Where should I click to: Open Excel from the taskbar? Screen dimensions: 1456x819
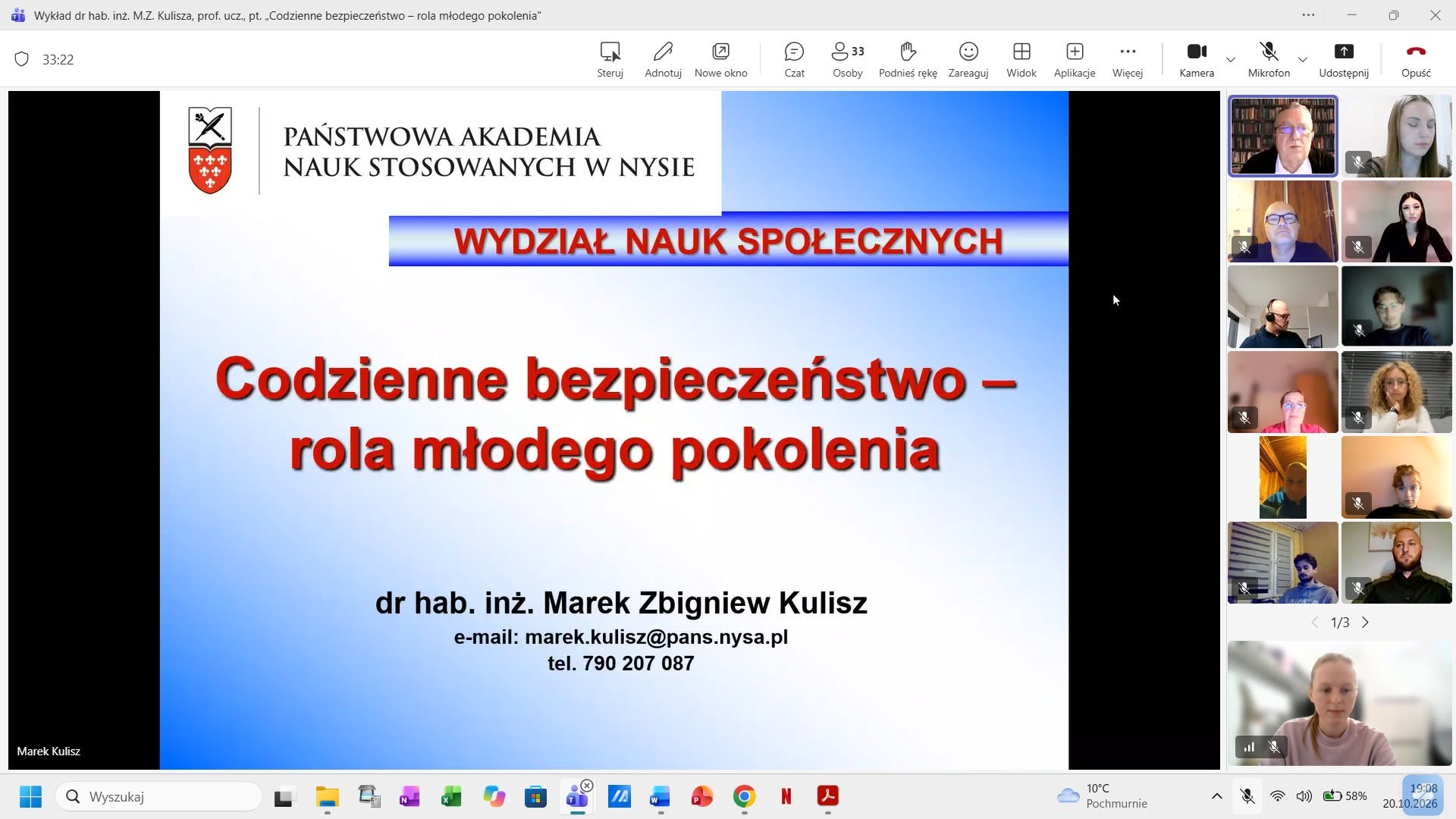pyautogui.click(x=451, y=796)
